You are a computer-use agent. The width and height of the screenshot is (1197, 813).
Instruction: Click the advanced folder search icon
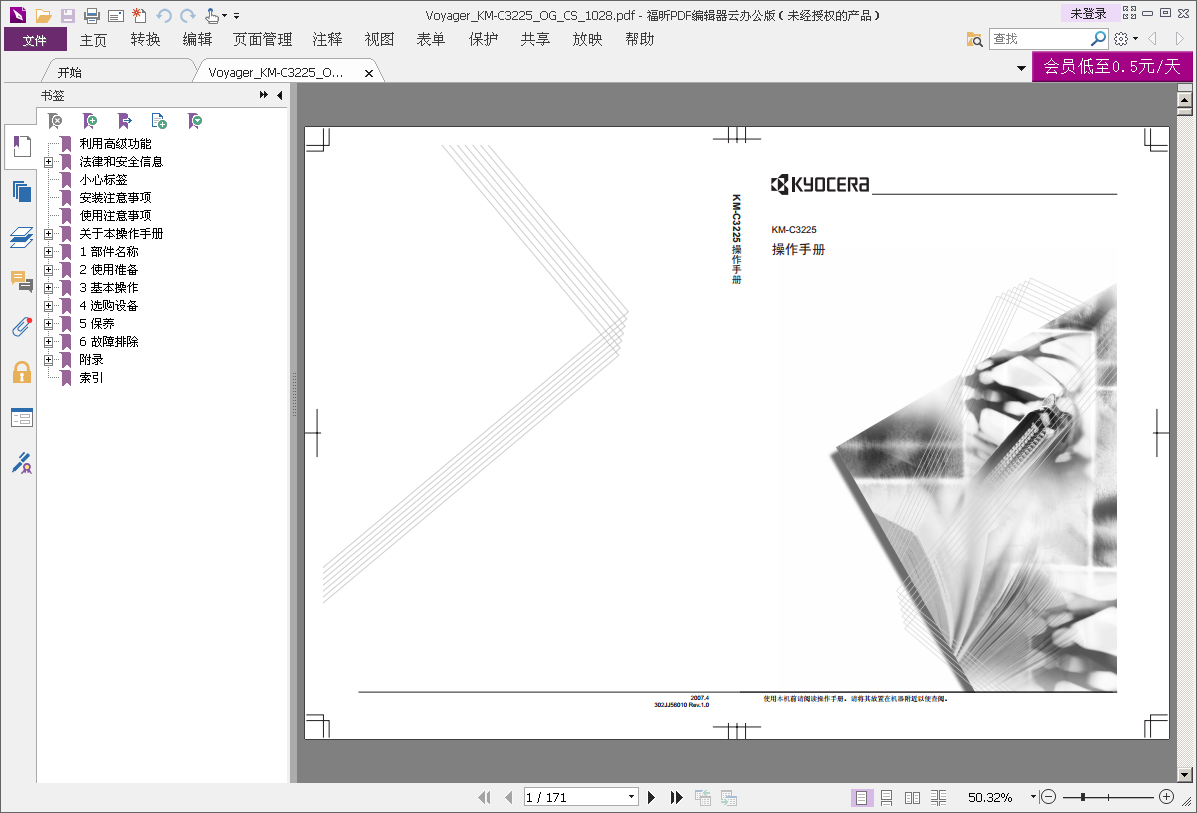click(974, 39)
